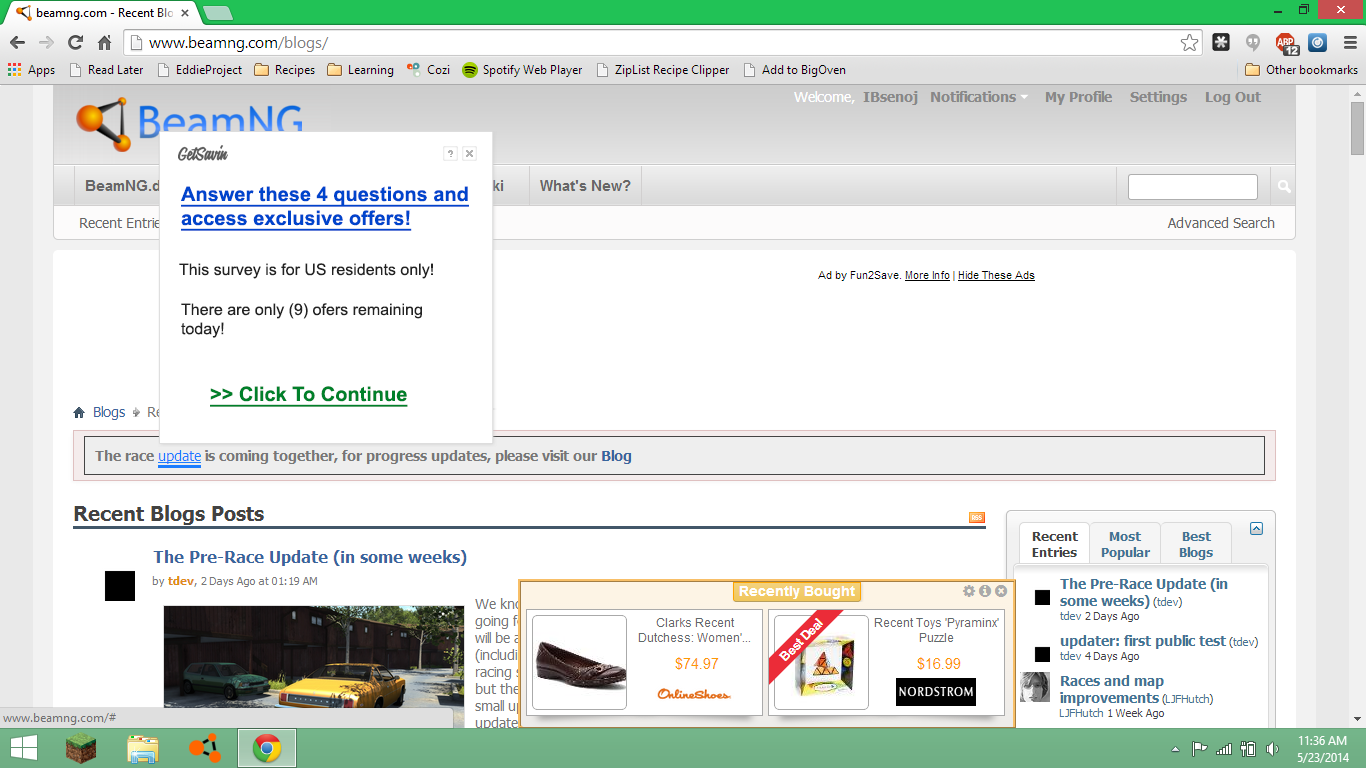Click the browser Back arrow
The width and height of the screenshot is (1366, 768).
17,42
